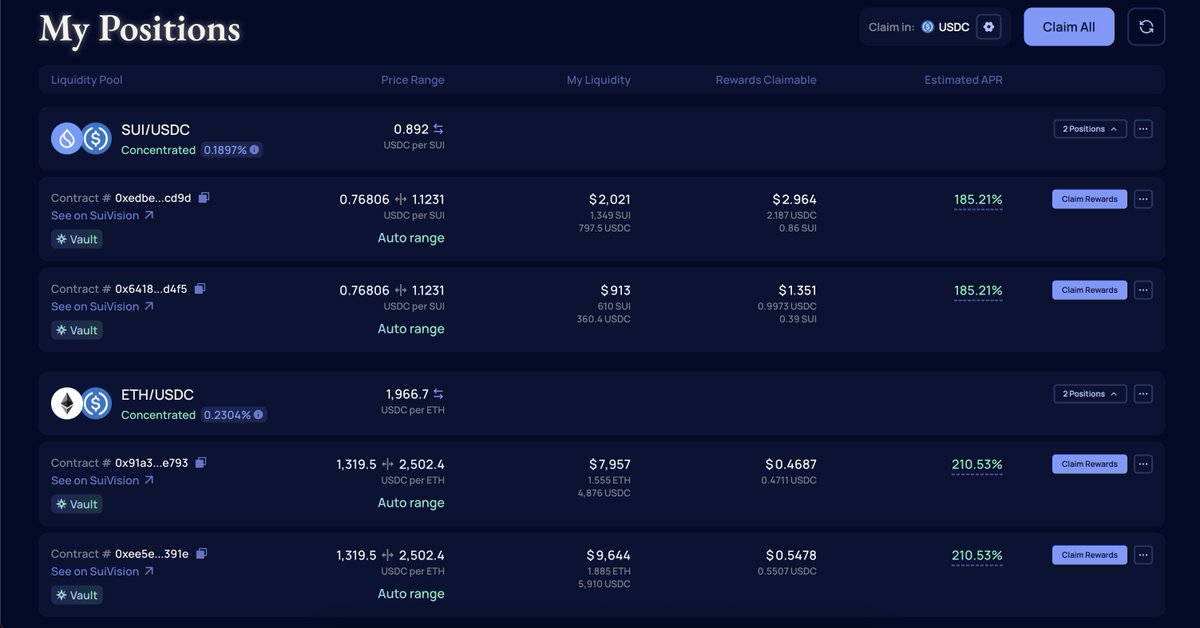
Task: Collapse the ETH/USDC 2 Positions dropdown
Action: [1090, 394]
